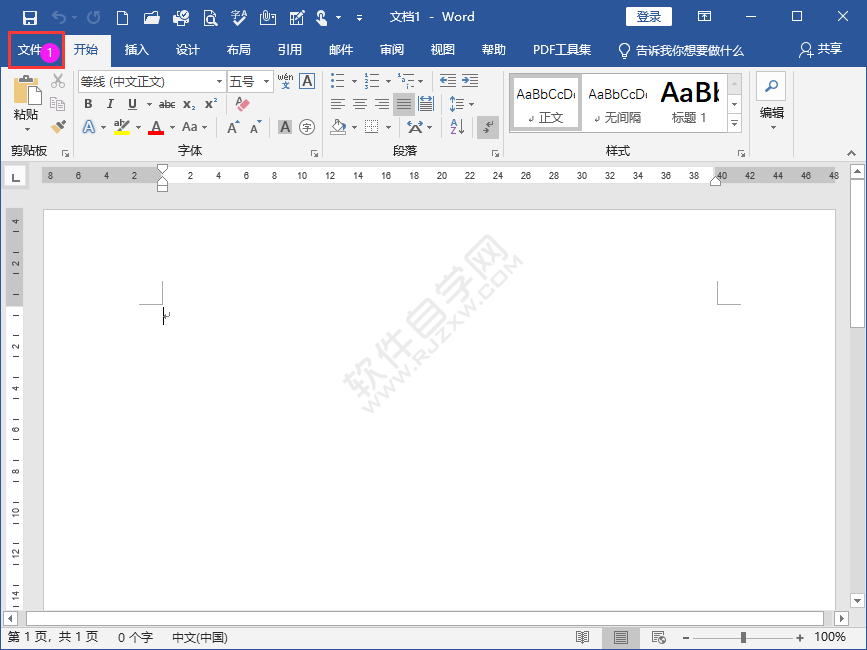
Task: Enable show/hide paragraph marks
Action: [488, 127]
